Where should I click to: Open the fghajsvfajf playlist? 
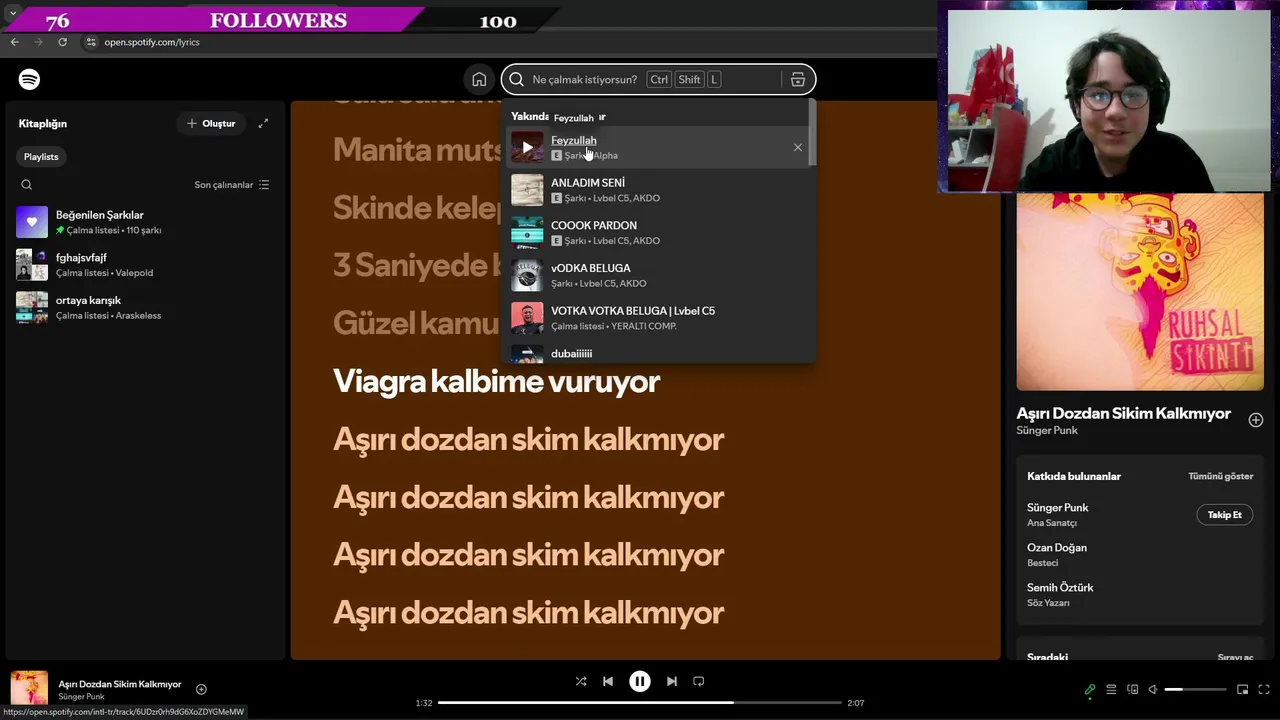click(x=143, y=264)
